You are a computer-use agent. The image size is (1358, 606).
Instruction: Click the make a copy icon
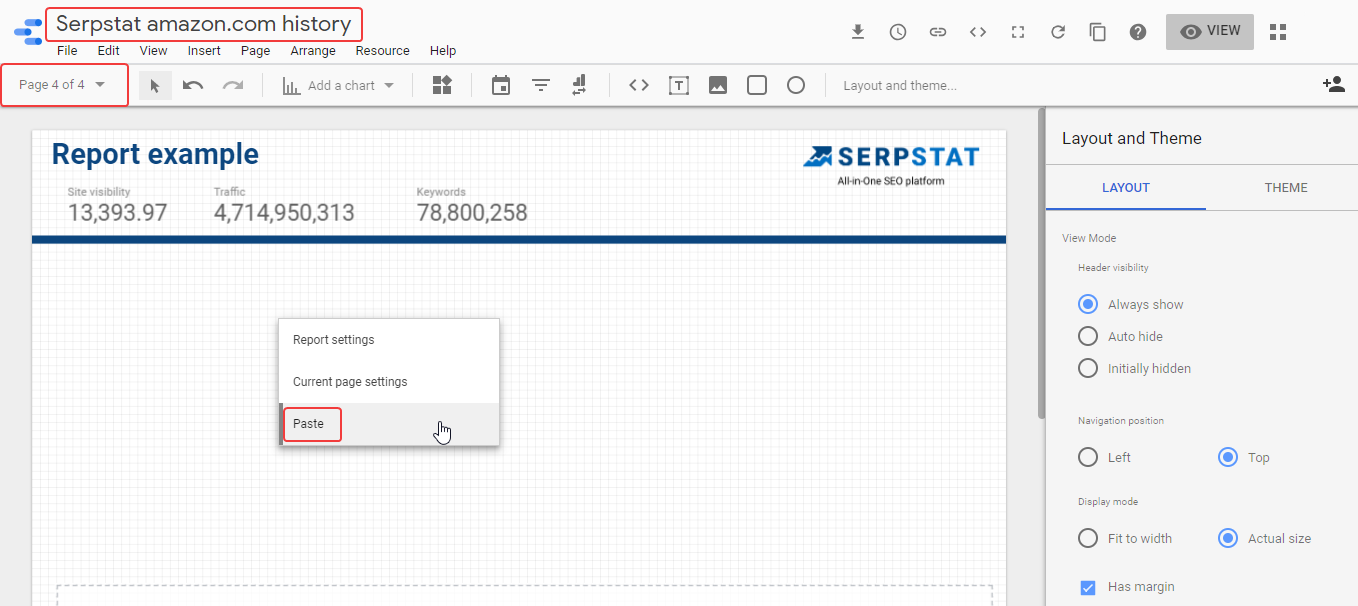(1098, 32)
